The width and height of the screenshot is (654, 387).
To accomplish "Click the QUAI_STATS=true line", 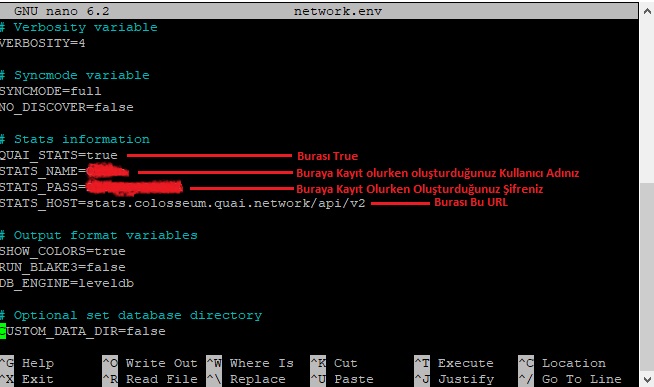I will [59, 156].
